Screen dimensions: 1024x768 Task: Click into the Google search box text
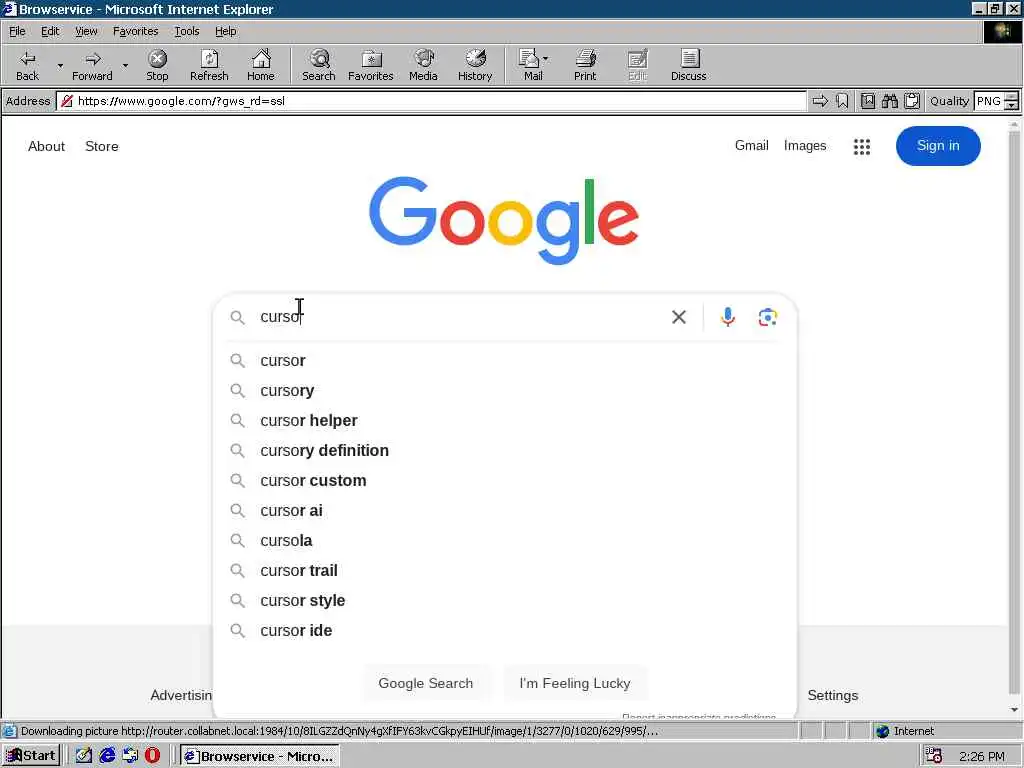coord(457,317)
